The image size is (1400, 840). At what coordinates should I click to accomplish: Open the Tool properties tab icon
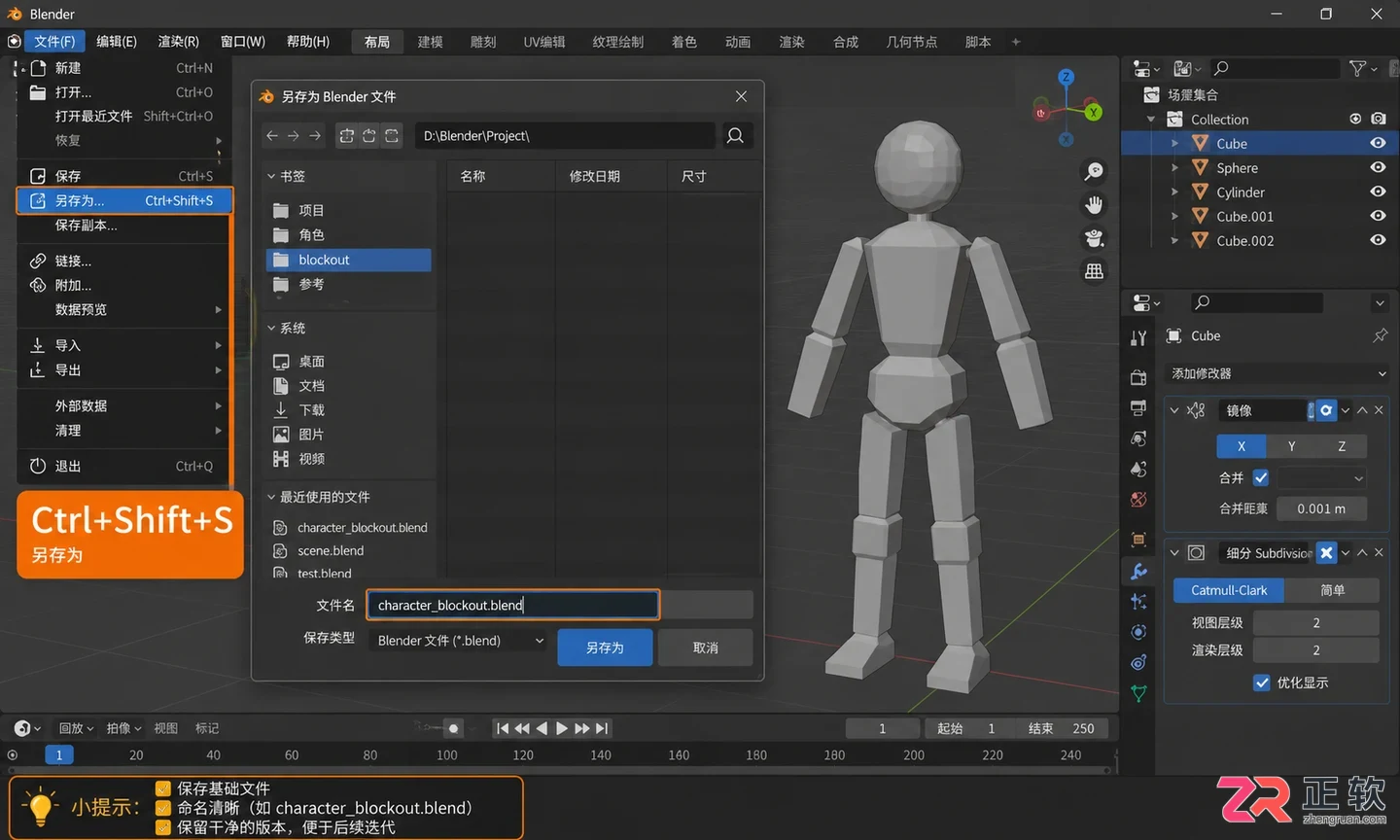pyautogui.click(x=1138, y=338)
